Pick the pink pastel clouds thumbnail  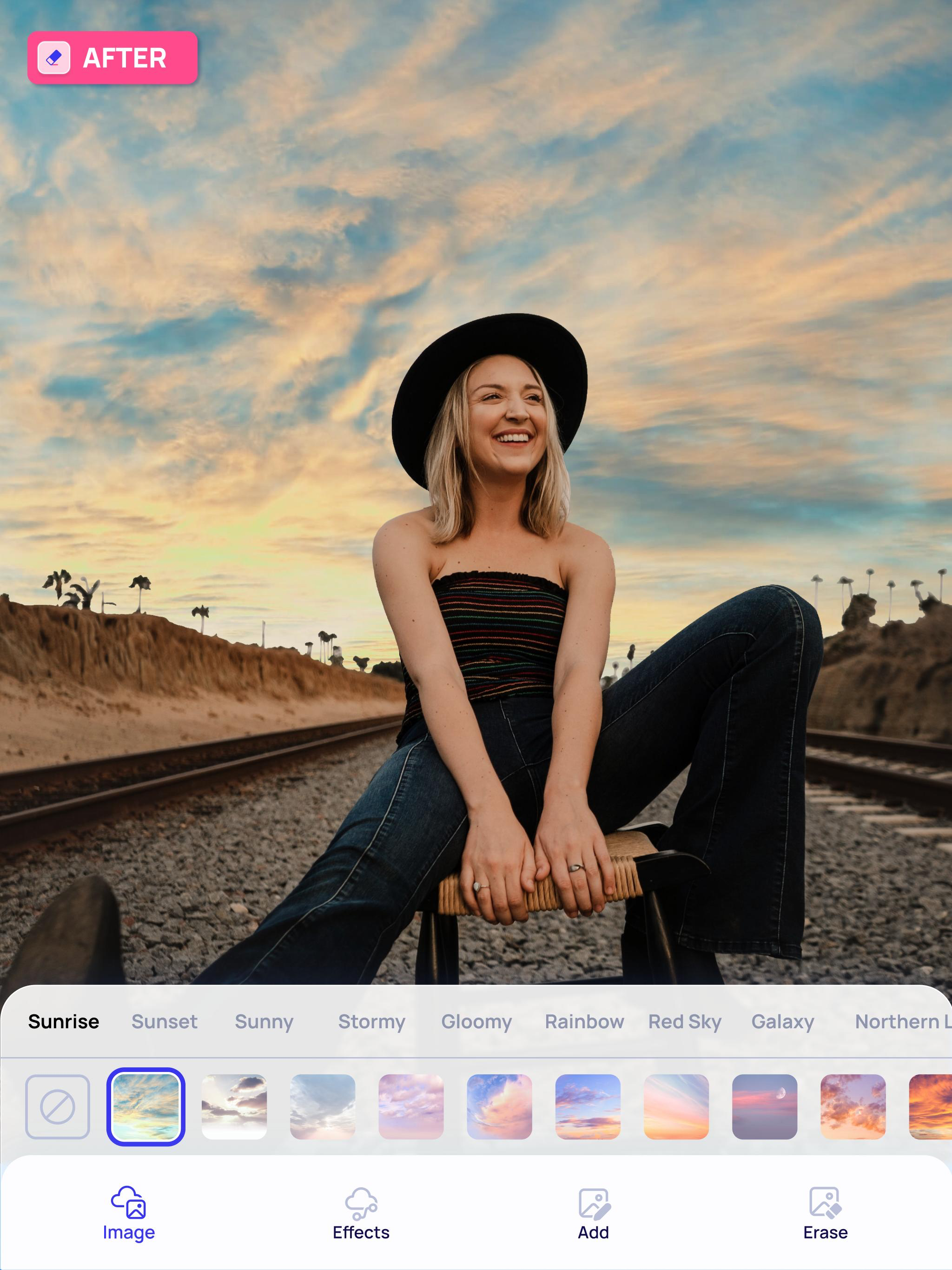pyautogui.click(x=411, y=1106)
